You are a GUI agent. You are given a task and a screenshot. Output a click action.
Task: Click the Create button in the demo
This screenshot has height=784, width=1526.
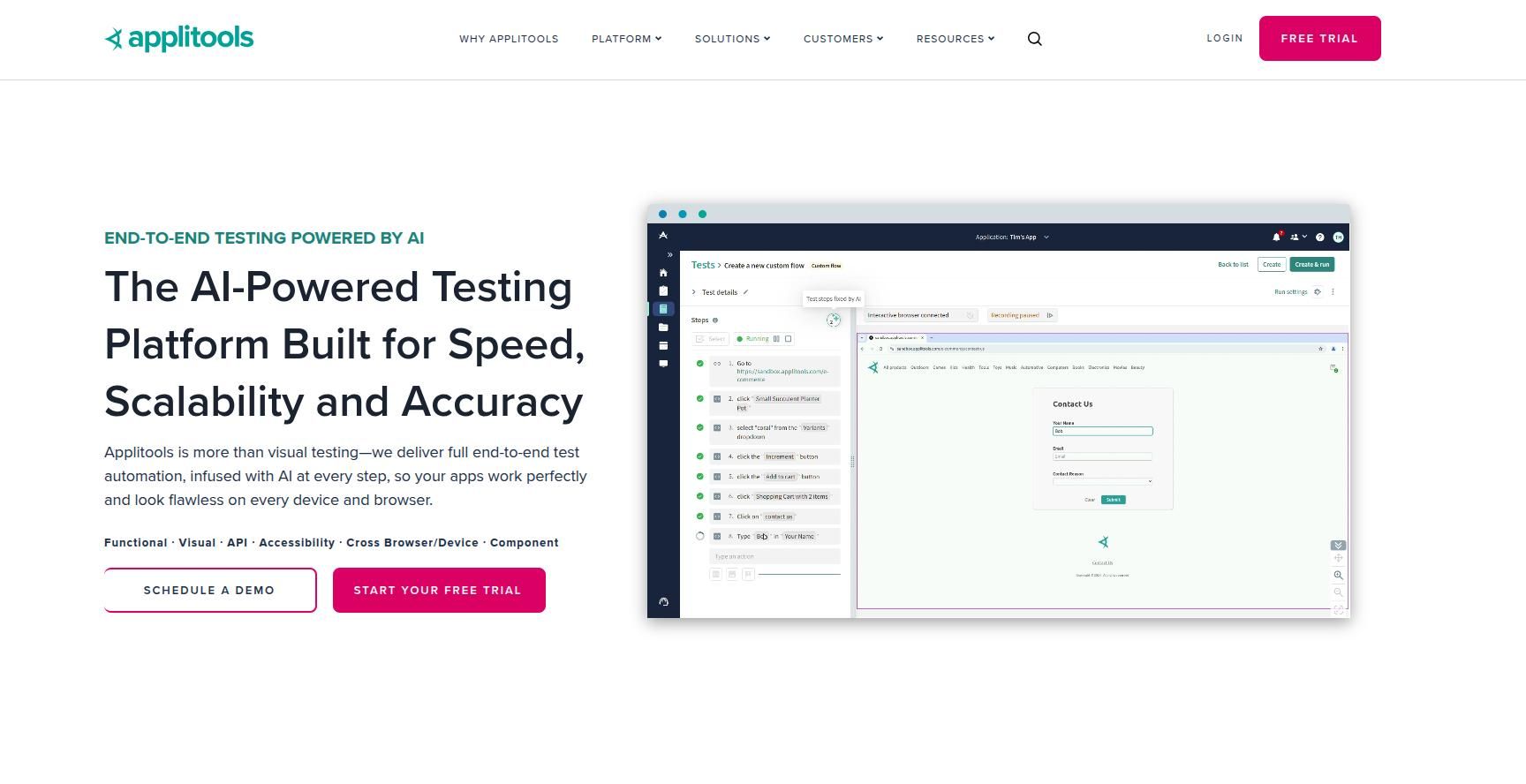1272,264
